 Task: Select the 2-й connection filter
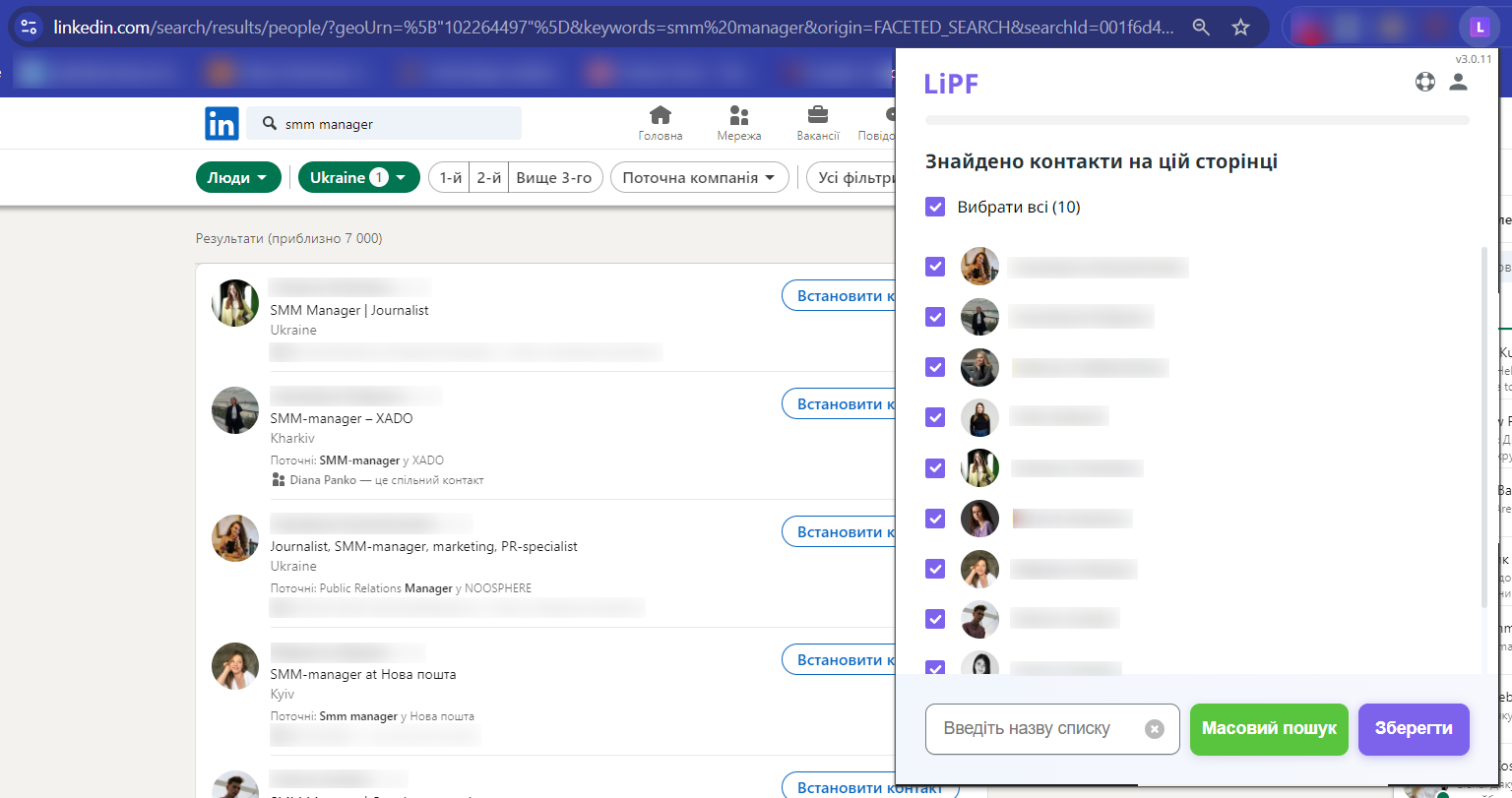point(489,178)
